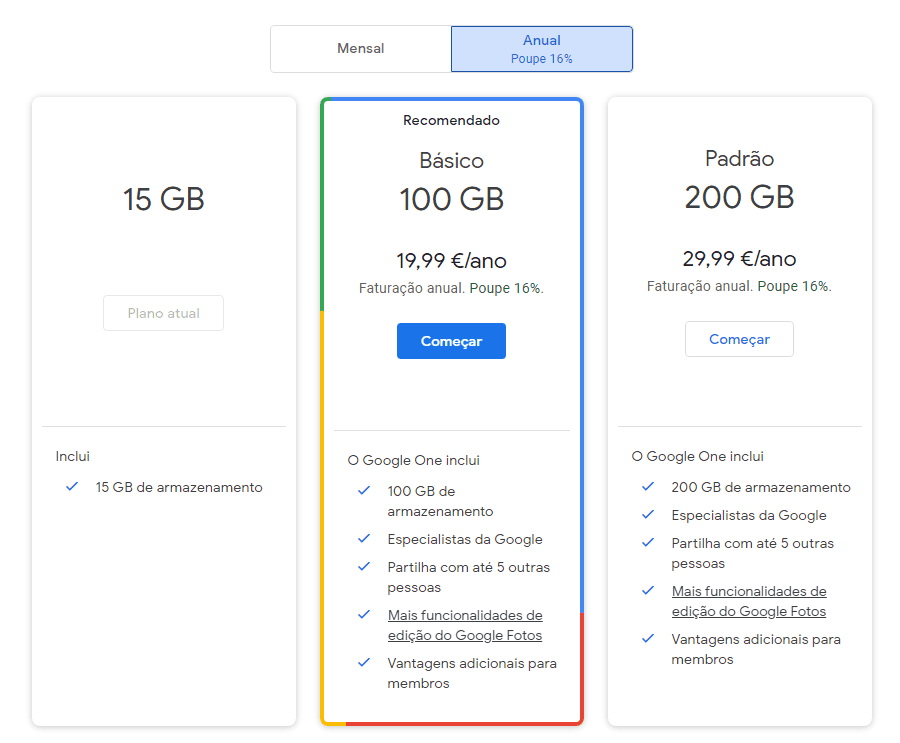Click the checkmark beside 15 GB de armazenamento
900x743 pixels.
coord(72,487)
